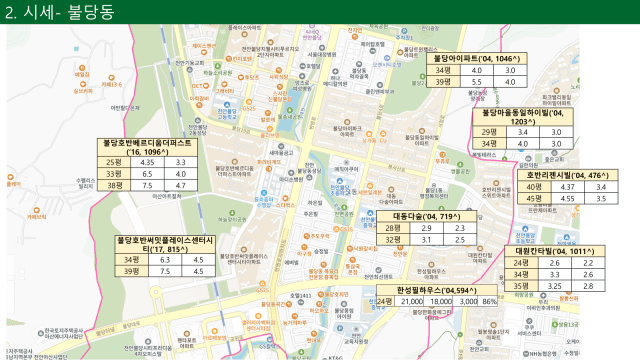Screen dimensions: 640x360
Task: Click the 천안불당고등학교 school icon
Action: click(x=227, y=105)
